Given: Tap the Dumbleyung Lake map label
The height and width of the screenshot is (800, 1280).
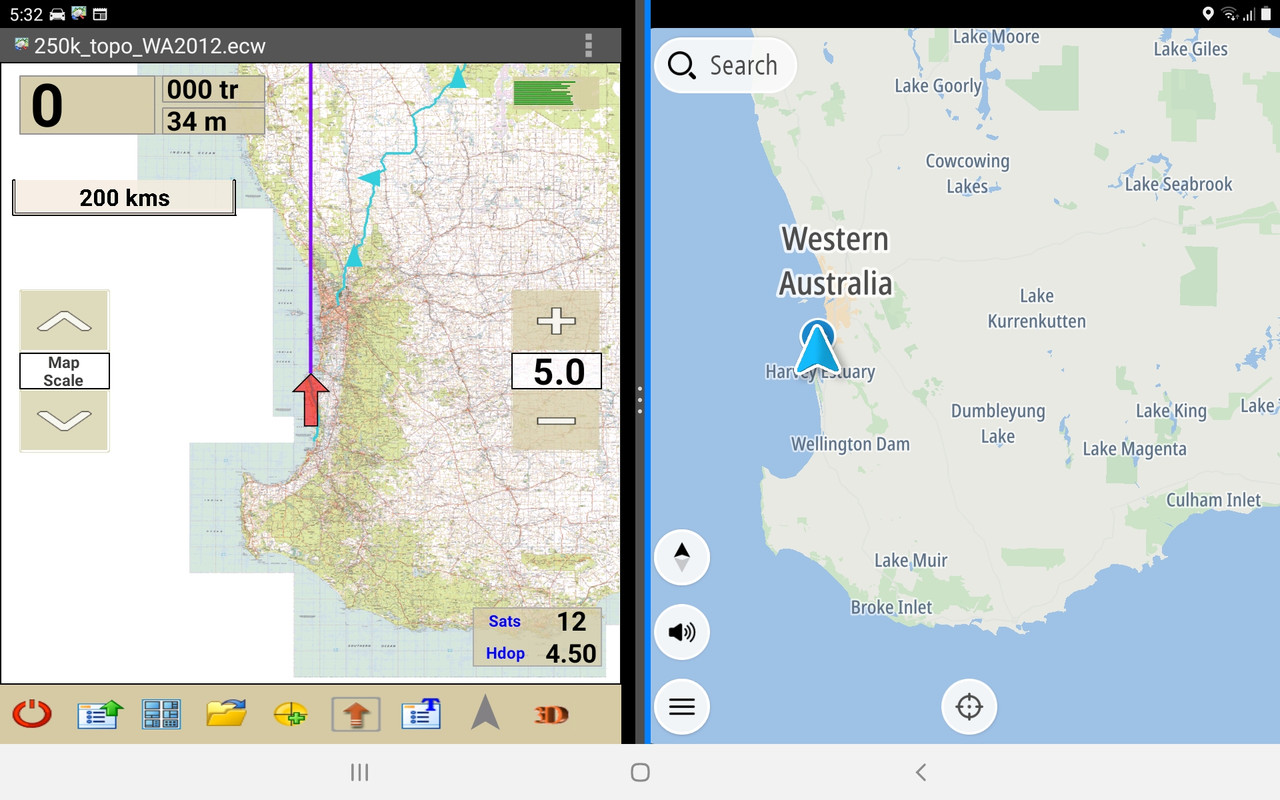Looking at the screenshot, I should coord(998,423).
